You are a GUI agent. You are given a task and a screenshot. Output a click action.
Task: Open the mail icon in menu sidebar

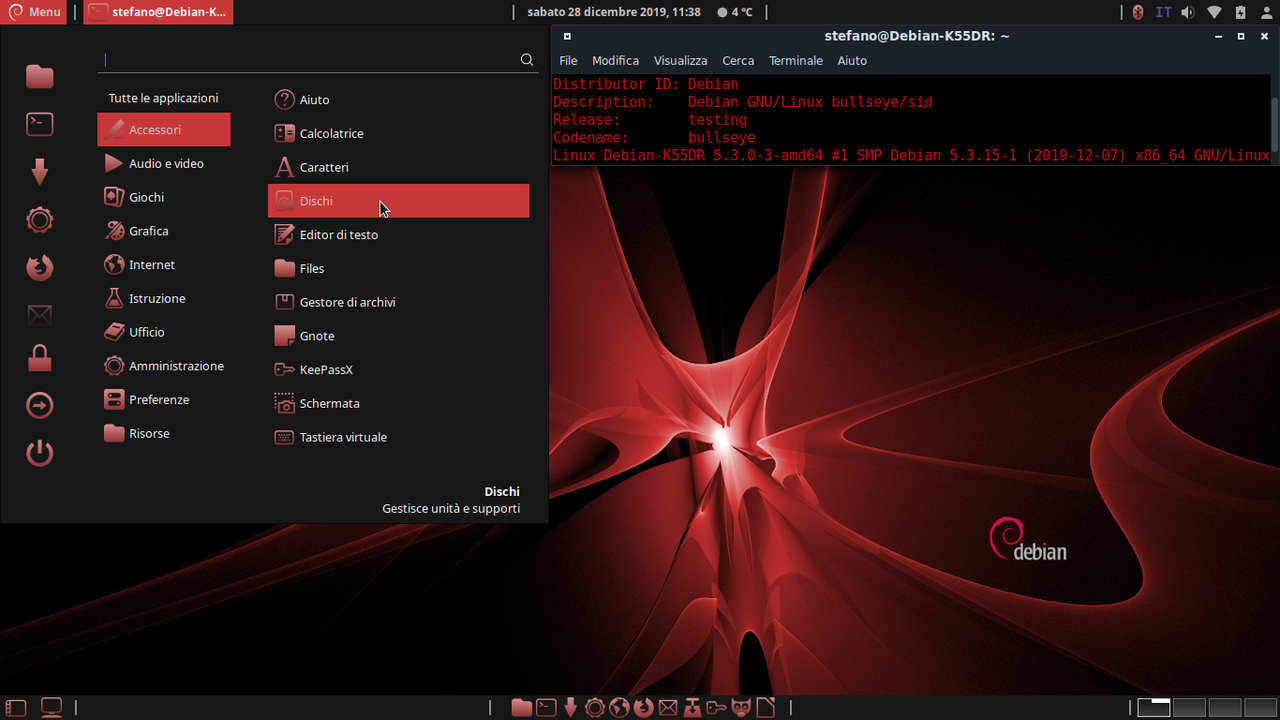coord(40,315)
